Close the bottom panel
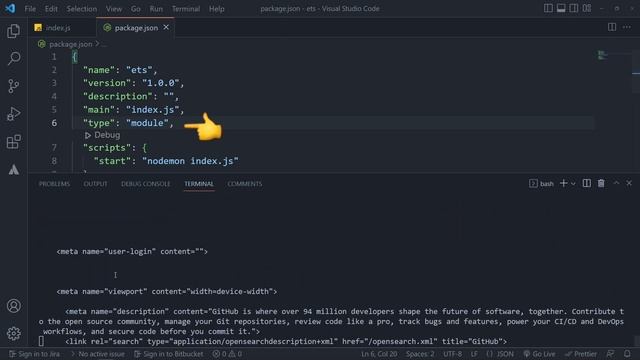The height and width of the screenshot is (360, 640). [x=629, y=183]
